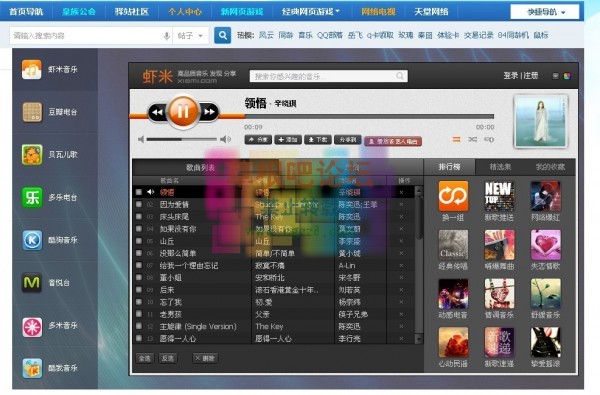The image size is (600, 395).
Task: Click the 添加 add button
Action: coord(288,140)
